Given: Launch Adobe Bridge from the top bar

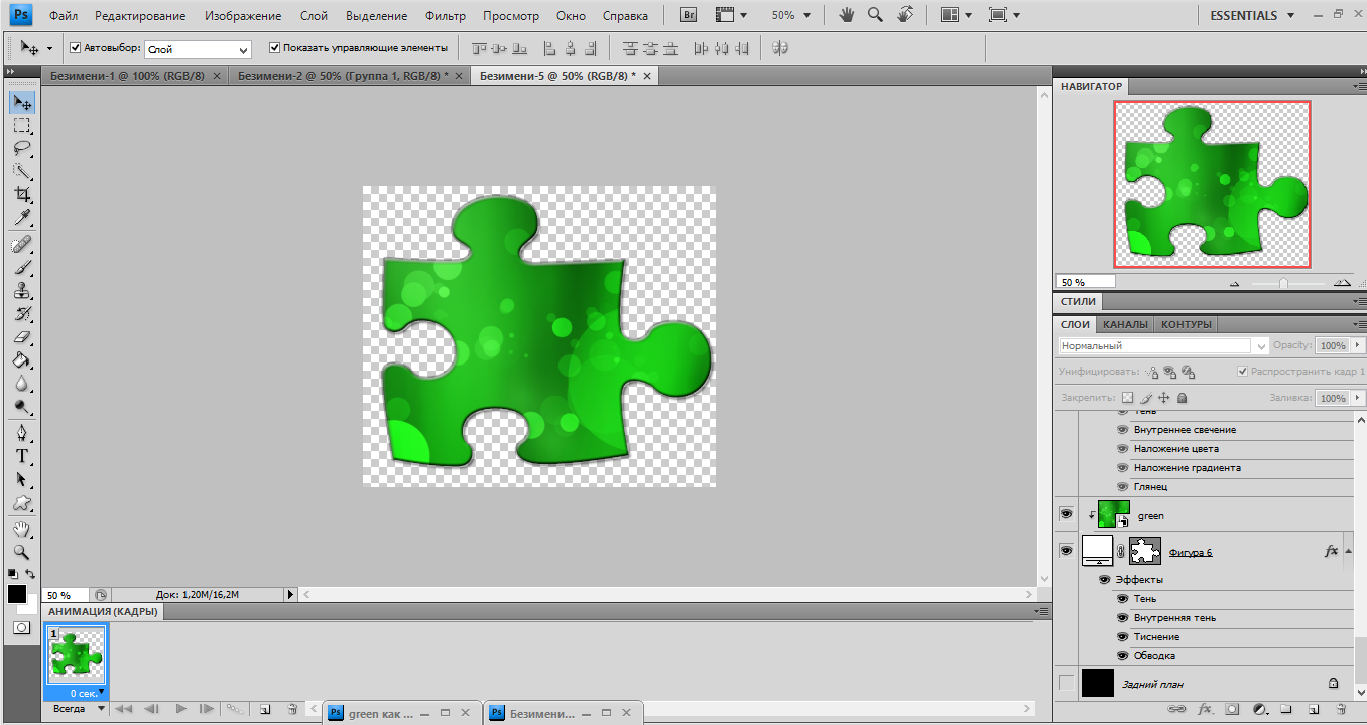Looking at the screenshot, I should pyautogui.click(x=688, y=15).
